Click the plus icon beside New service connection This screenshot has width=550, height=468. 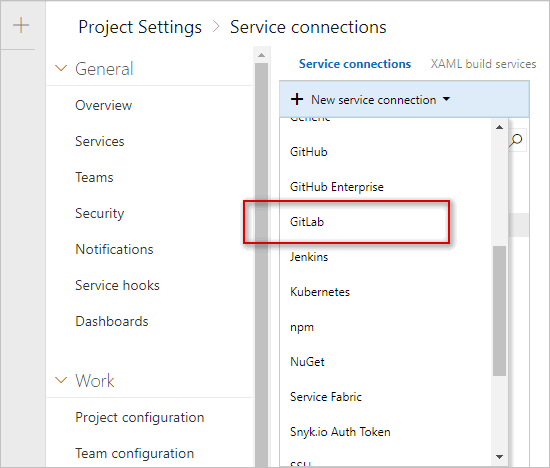click(x=297, y=99)
